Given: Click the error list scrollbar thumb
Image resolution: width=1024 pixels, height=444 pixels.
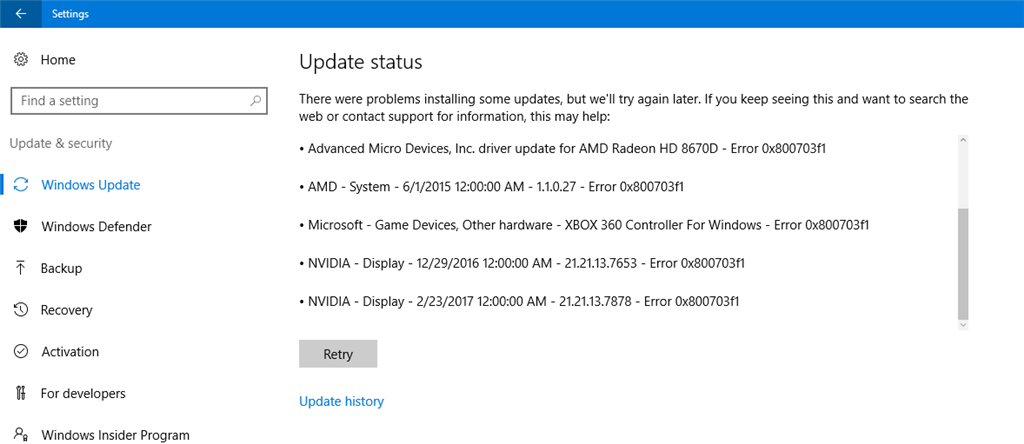Looking at the screenshot, I should 963,264.
